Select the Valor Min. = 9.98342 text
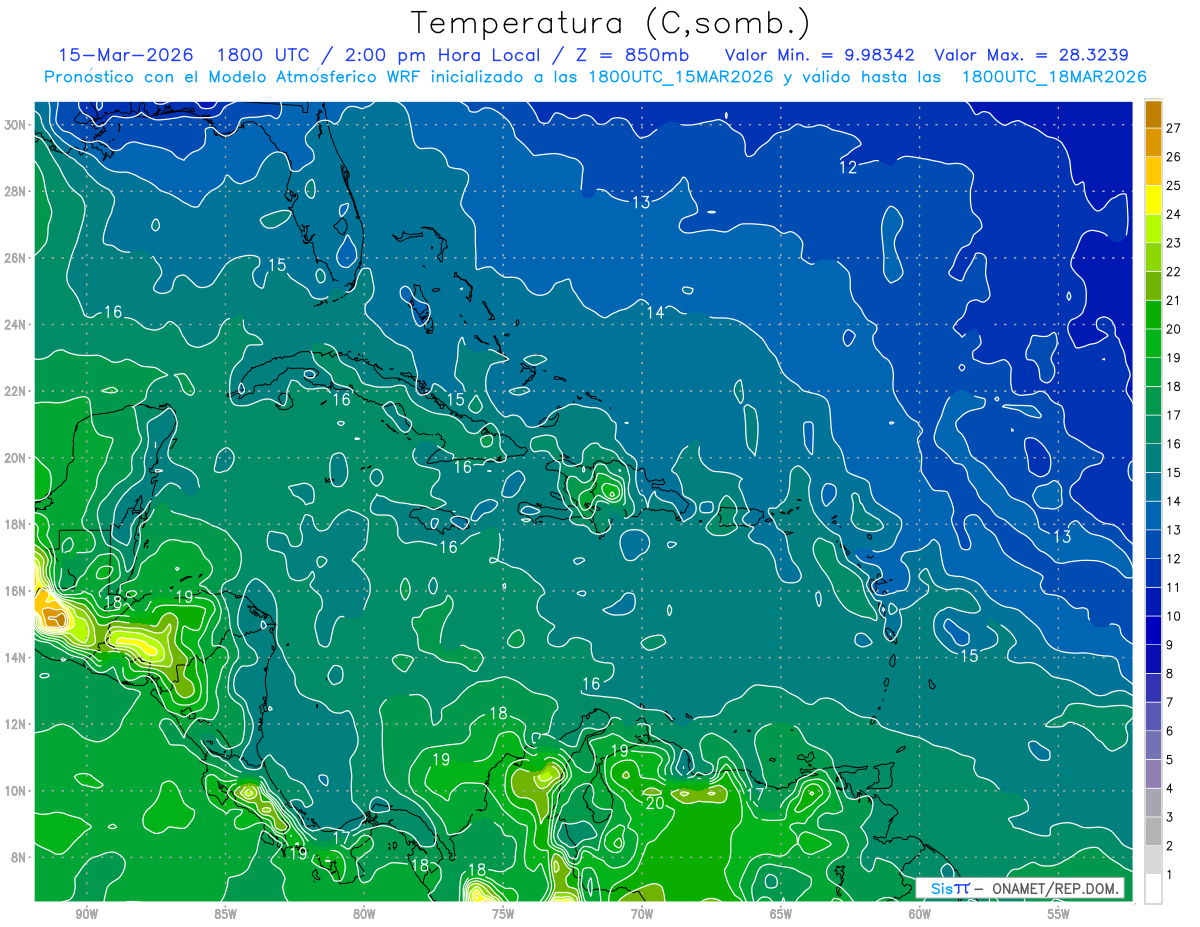The image size is (1200, 927). 821,55
